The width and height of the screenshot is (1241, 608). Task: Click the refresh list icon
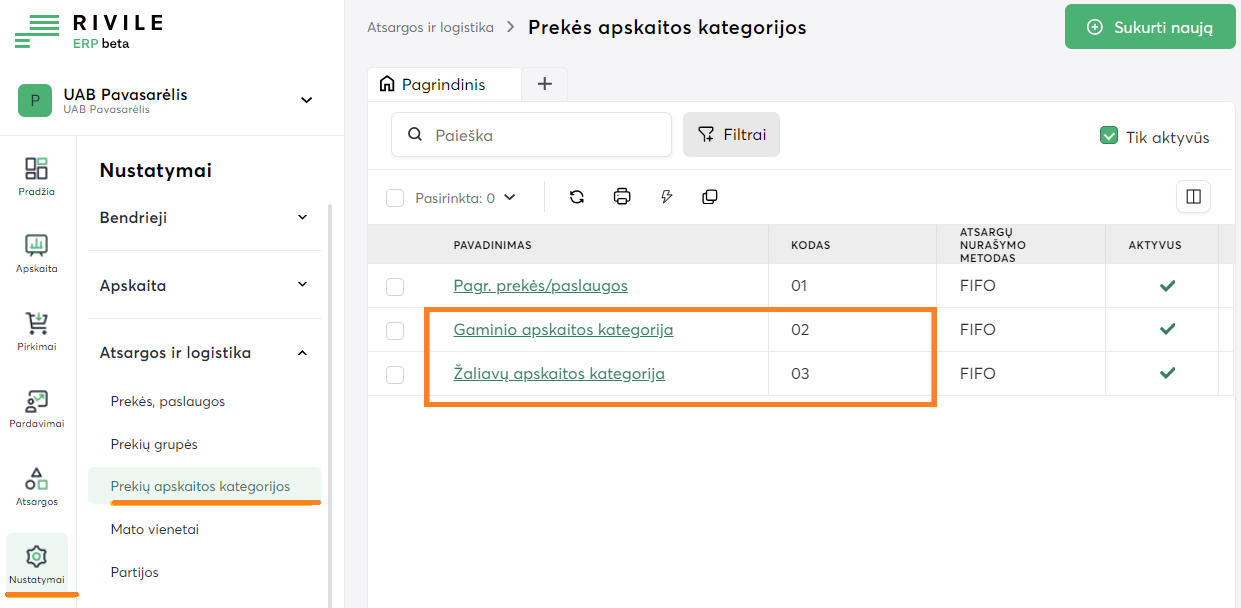[x=577, y=197]
